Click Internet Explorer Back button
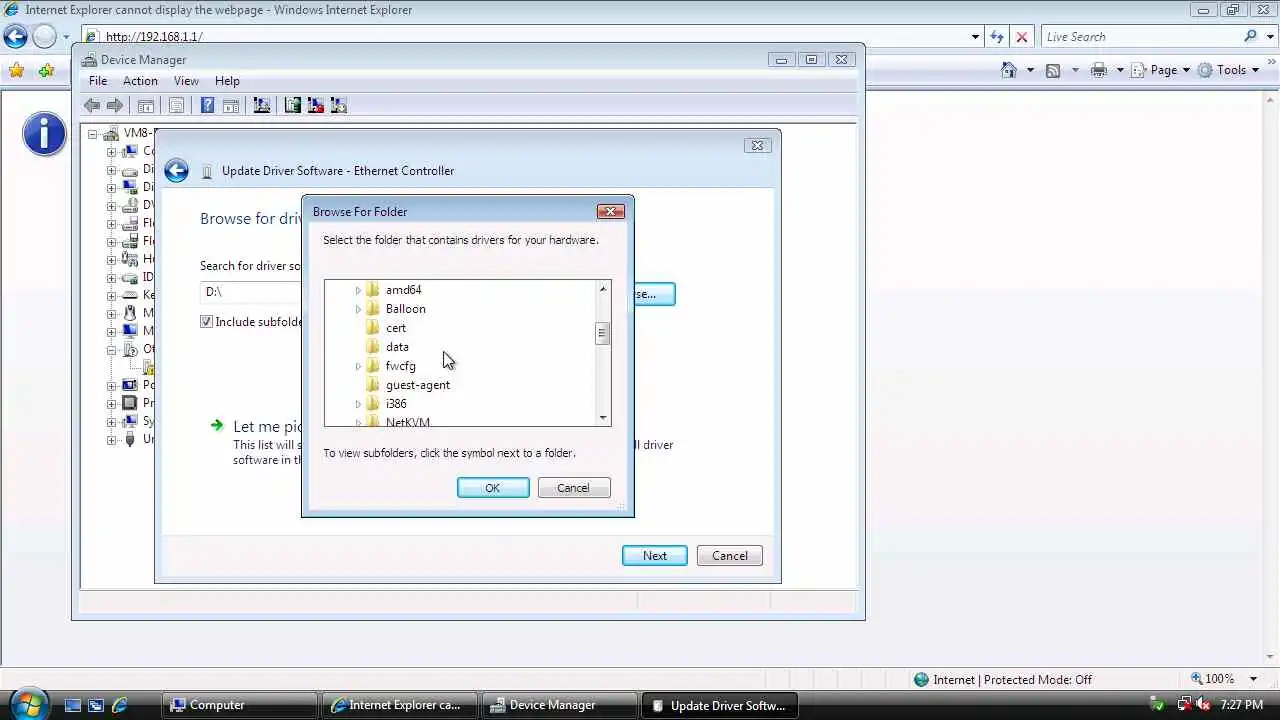Image resolution: width=1280 pixels, height=720 pixels. pos(15,37)
